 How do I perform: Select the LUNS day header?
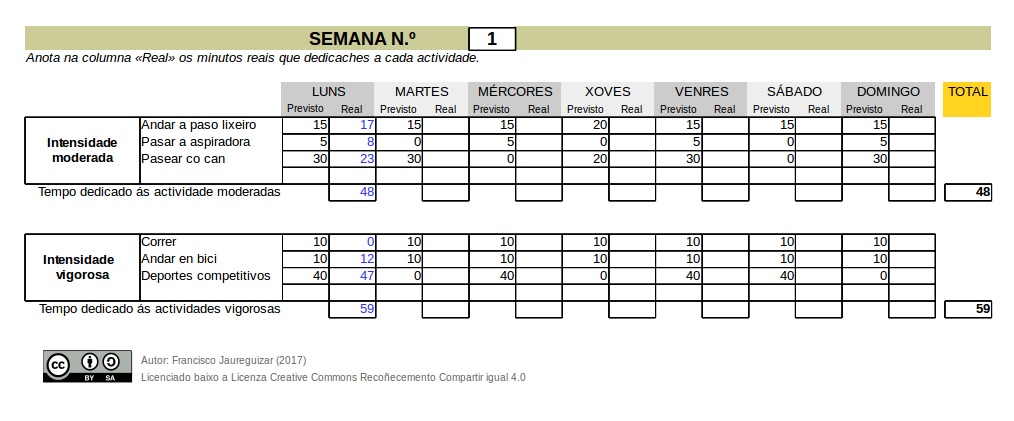point(328,91)
